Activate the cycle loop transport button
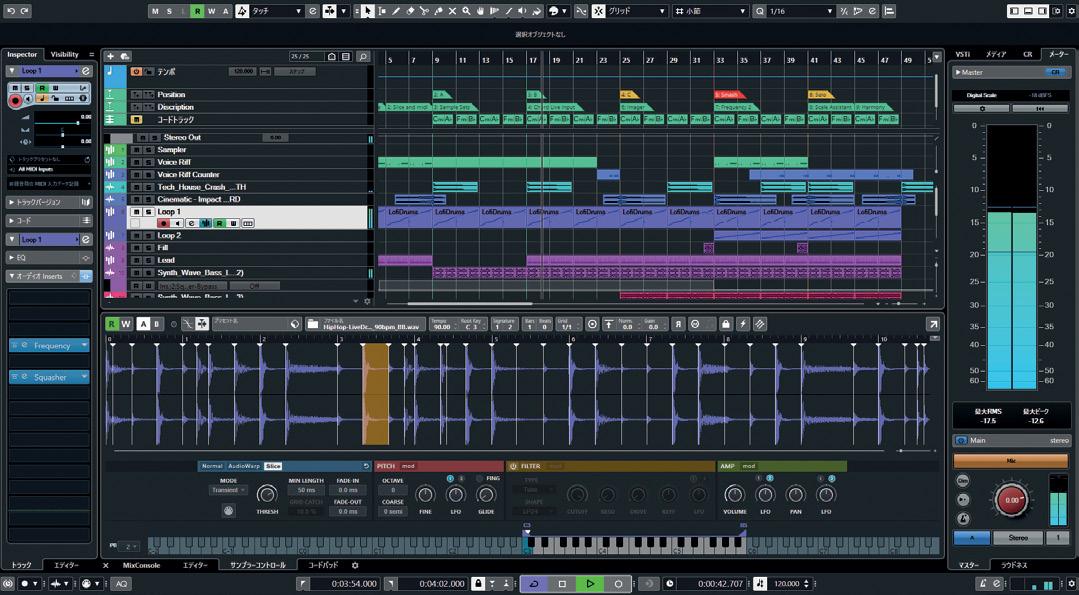Viewport: 1079px width, 595px height. click(x=534, y=583)
